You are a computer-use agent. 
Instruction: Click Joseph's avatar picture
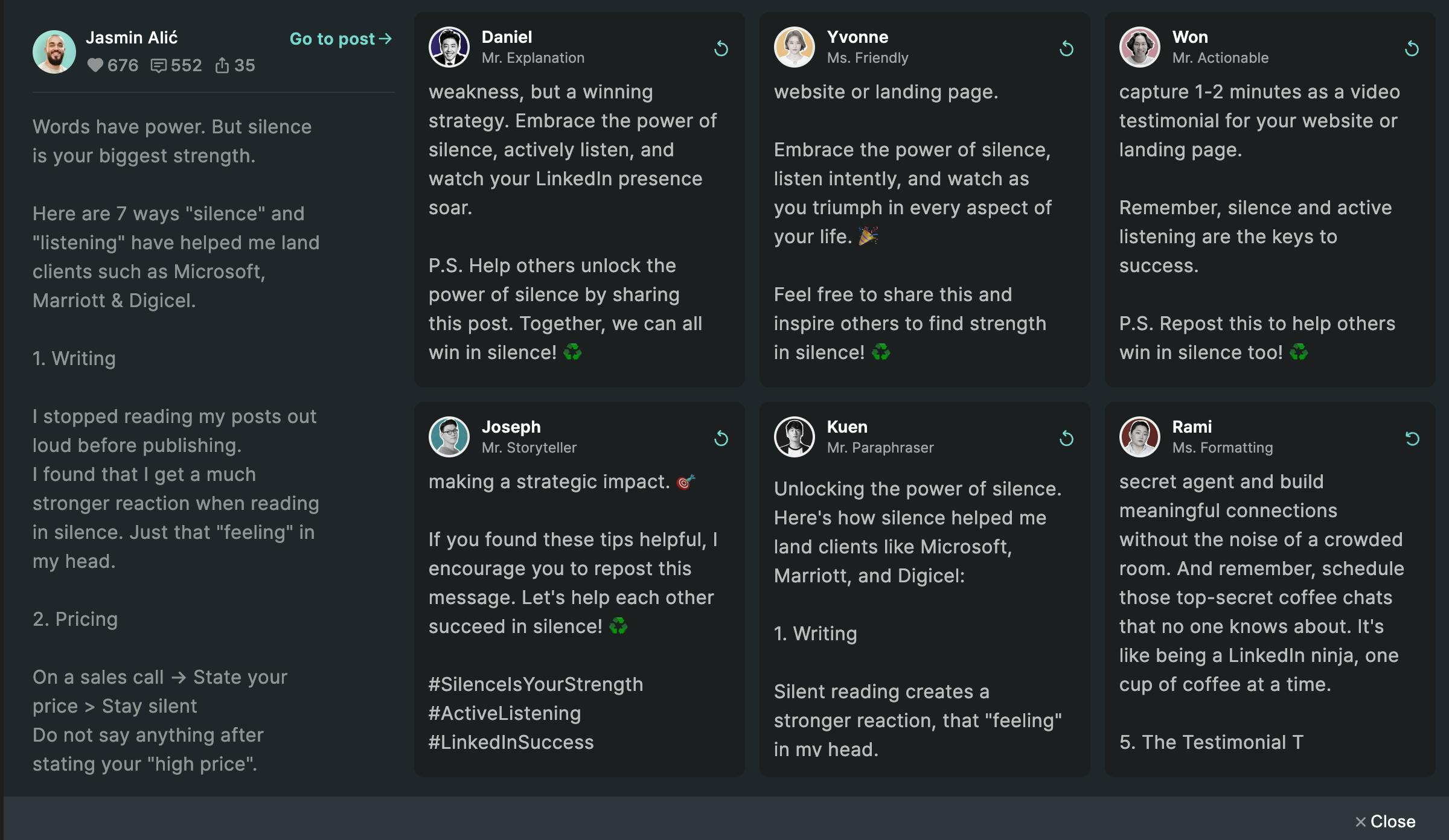(x=449, y=437)
